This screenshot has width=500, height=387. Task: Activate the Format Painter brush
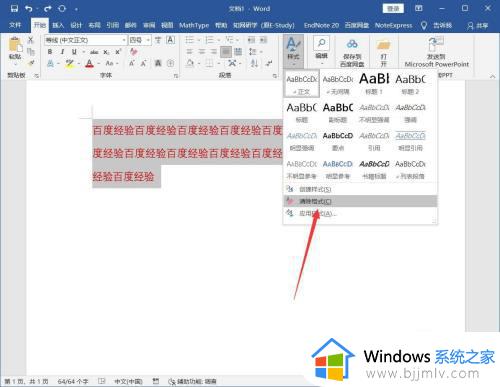click(x=31, y=63)
